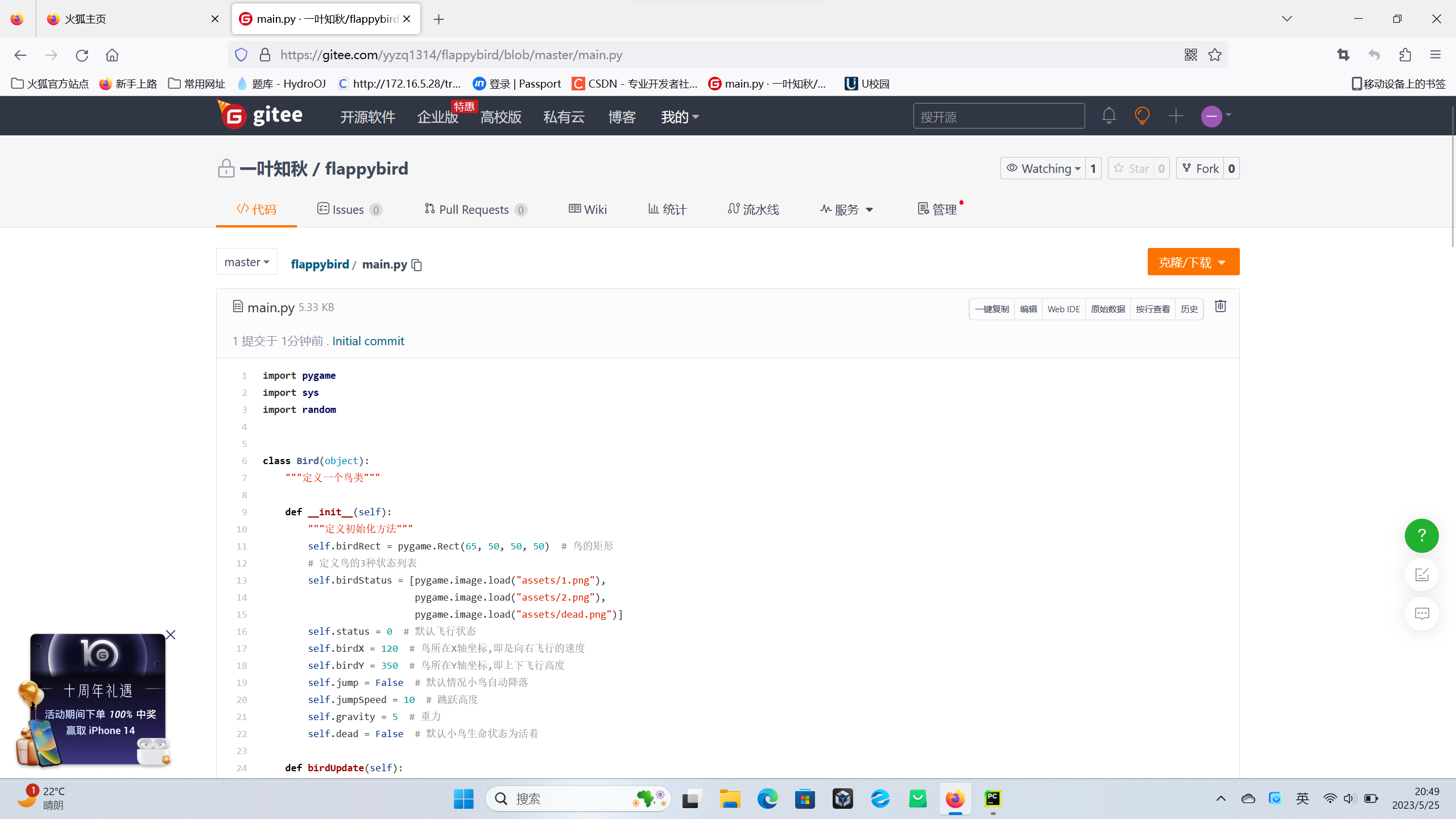Screen dimensions: 1456x819
Task: Click the QR code icon in address bar
Action: [1190, 55]
